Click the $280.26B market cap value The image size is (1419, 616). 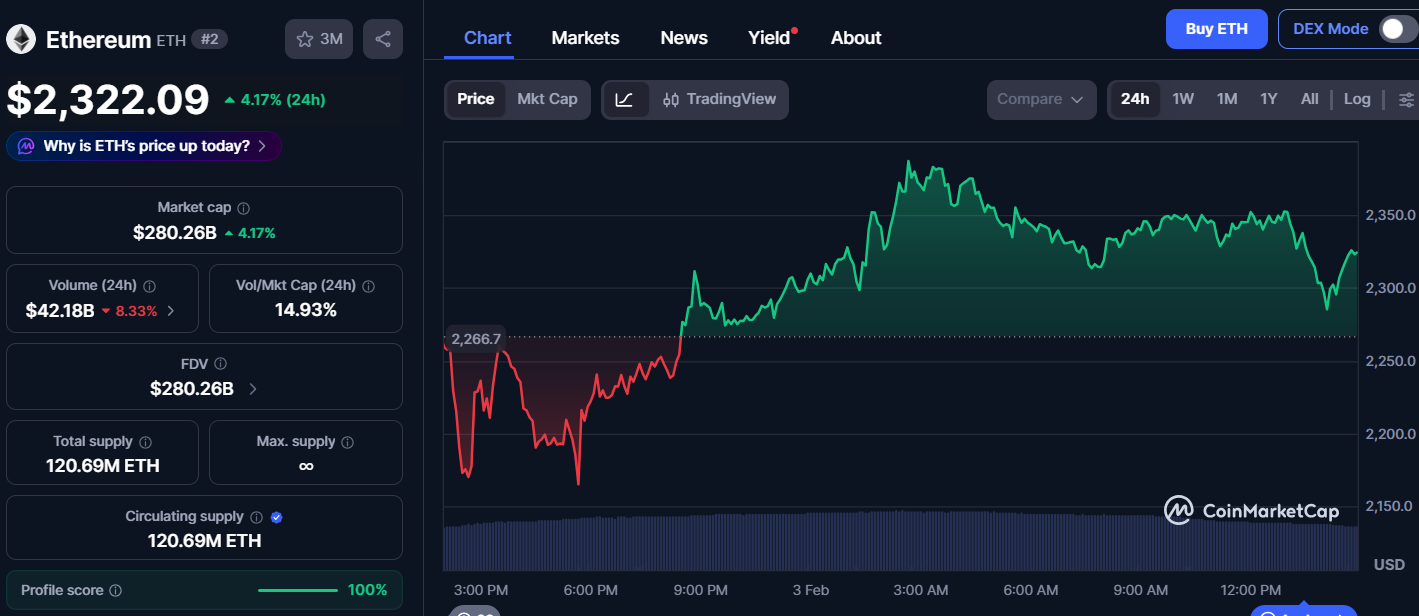pos(175,233)
